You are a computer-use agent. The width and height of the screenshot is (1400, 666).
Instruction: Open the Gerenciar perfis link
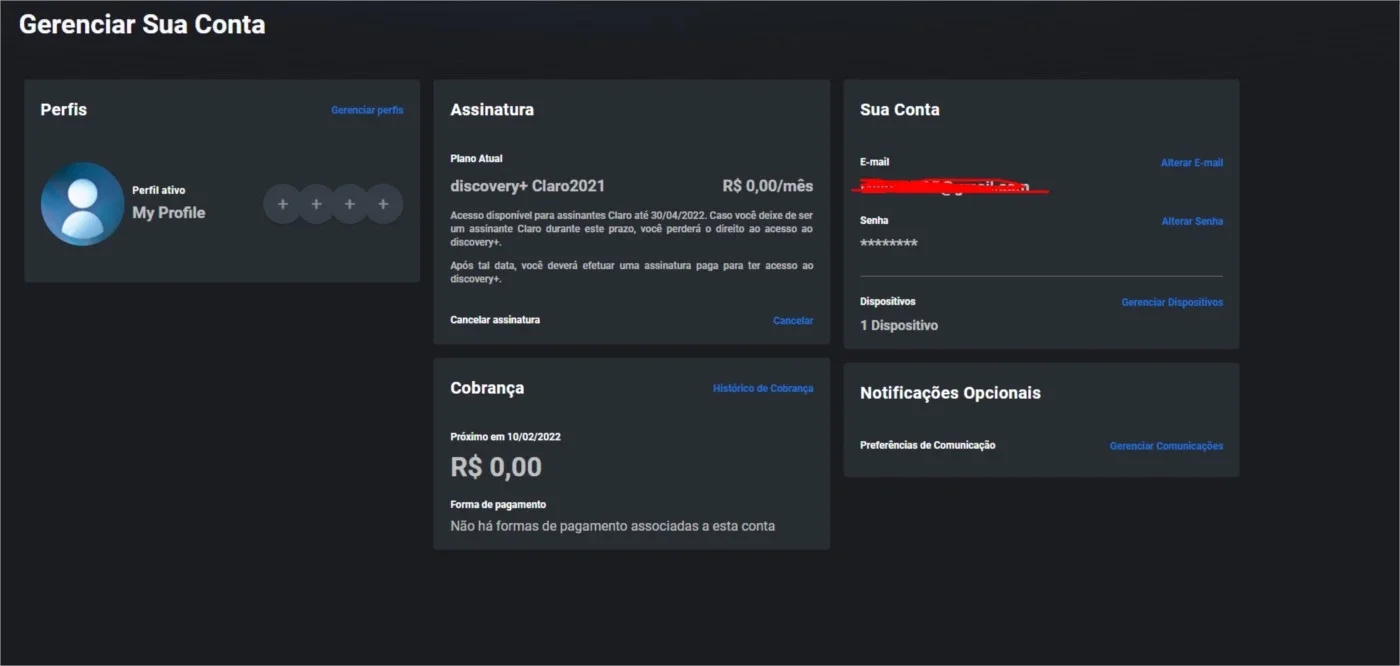[x=367, y=110]
